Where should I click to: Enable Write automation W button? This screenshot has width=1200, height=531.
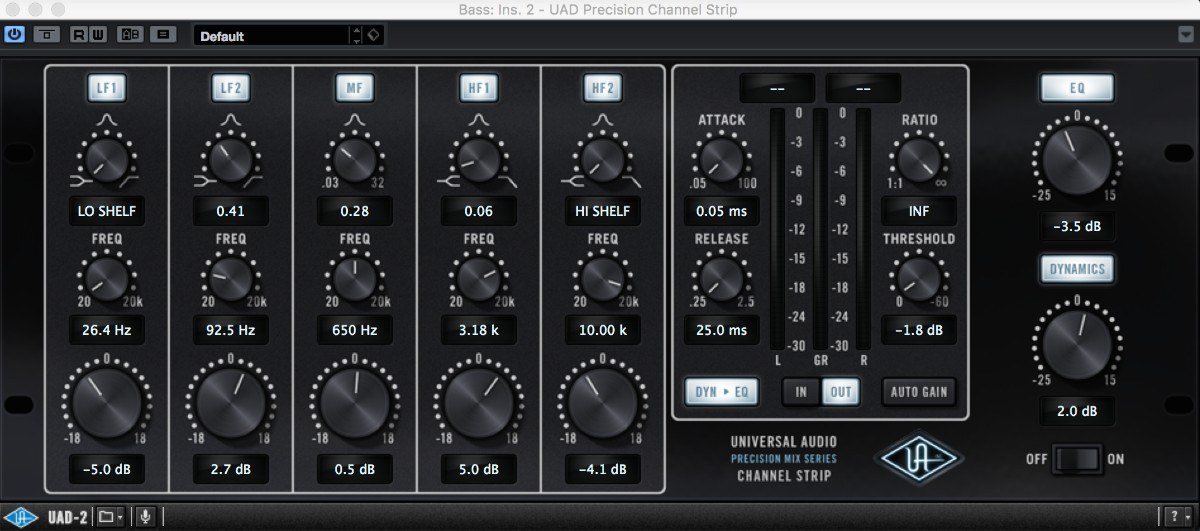pyautogui.click(x=99, y=35)
